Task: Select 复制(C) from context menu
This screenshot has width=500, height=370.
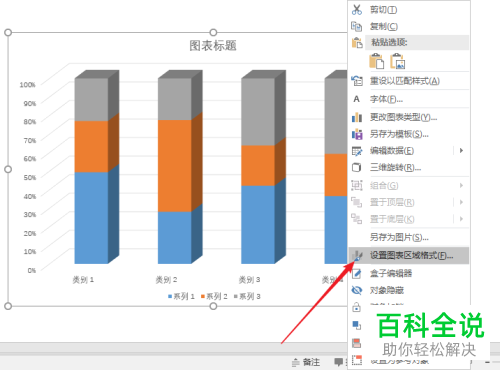Action: [384, 26]
